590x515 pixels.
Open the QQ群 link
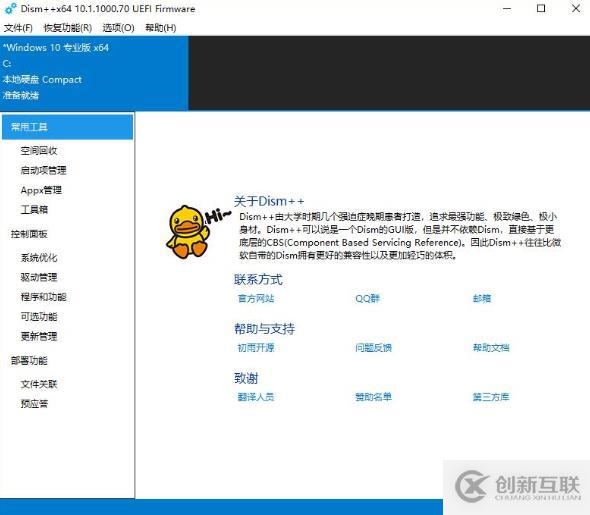(368, 298)
